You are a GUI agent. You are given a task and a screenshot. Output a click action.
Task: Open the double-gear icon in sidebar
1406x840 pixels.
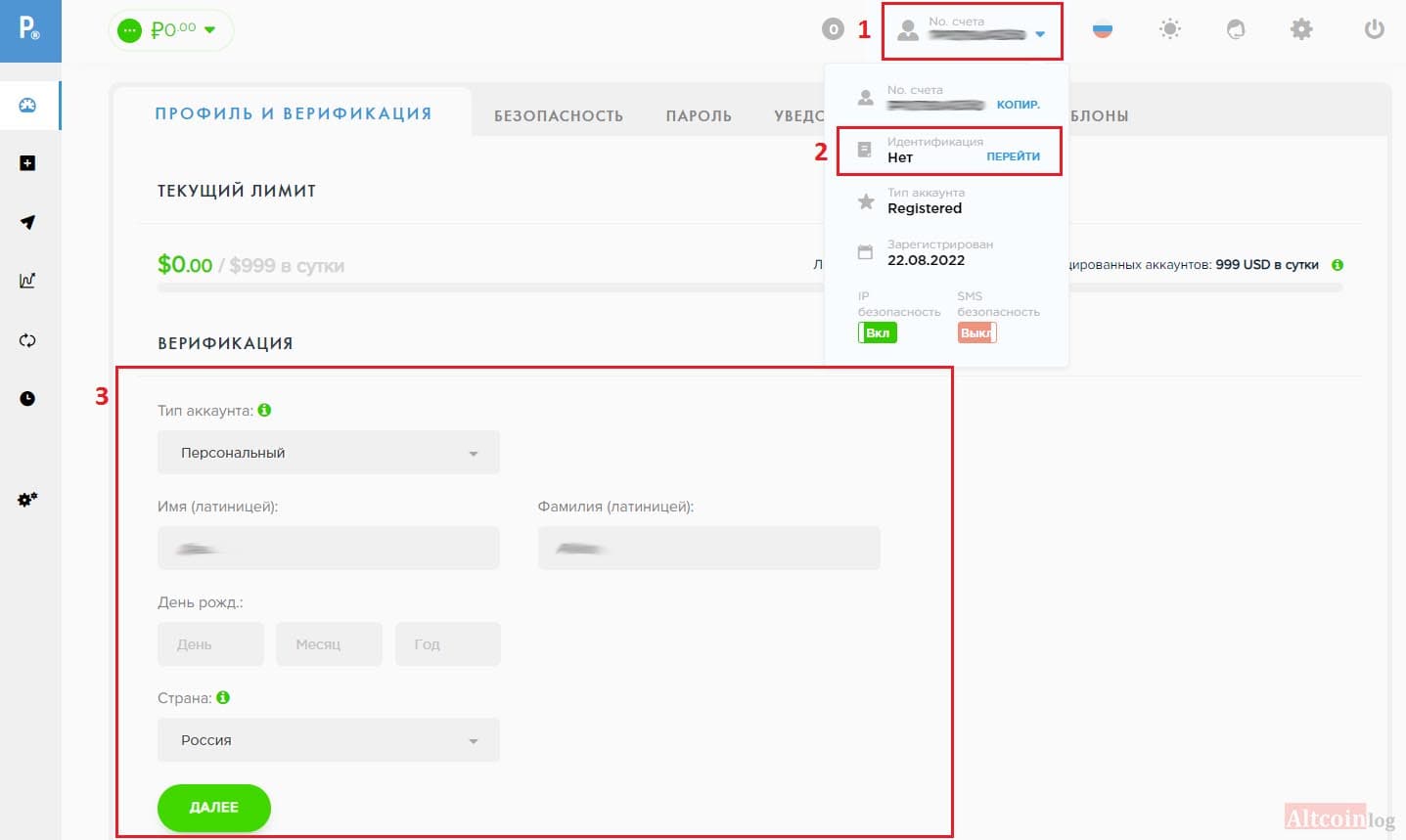pos(27,500)
